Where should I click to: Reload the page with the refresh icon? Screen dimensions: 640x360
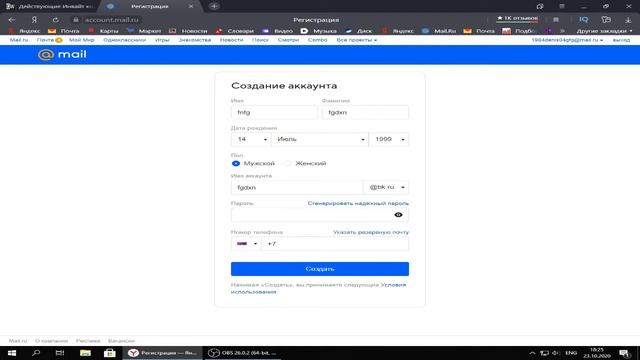click(56, 20)
